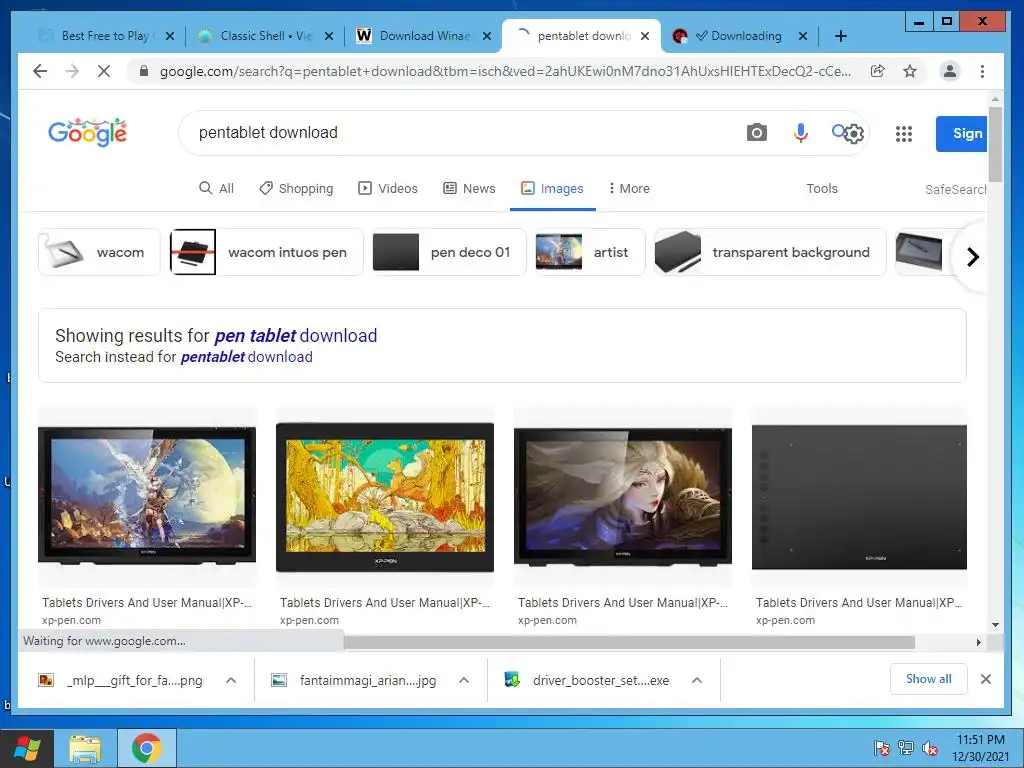Open Chrome three-dot menu
The height and width of the screenshot is (768, 1024).
coord(982,71)
